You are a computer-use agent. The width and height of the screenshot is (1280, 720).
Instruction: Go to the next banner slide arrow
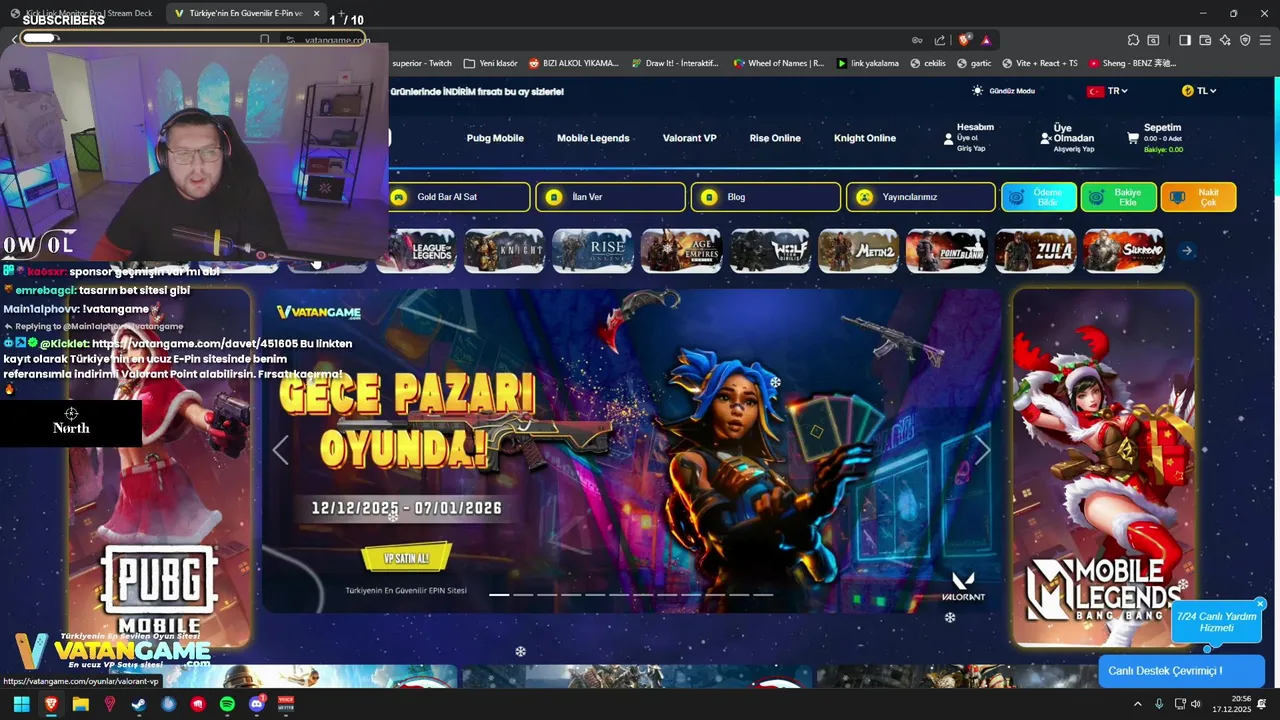(983, 451)
